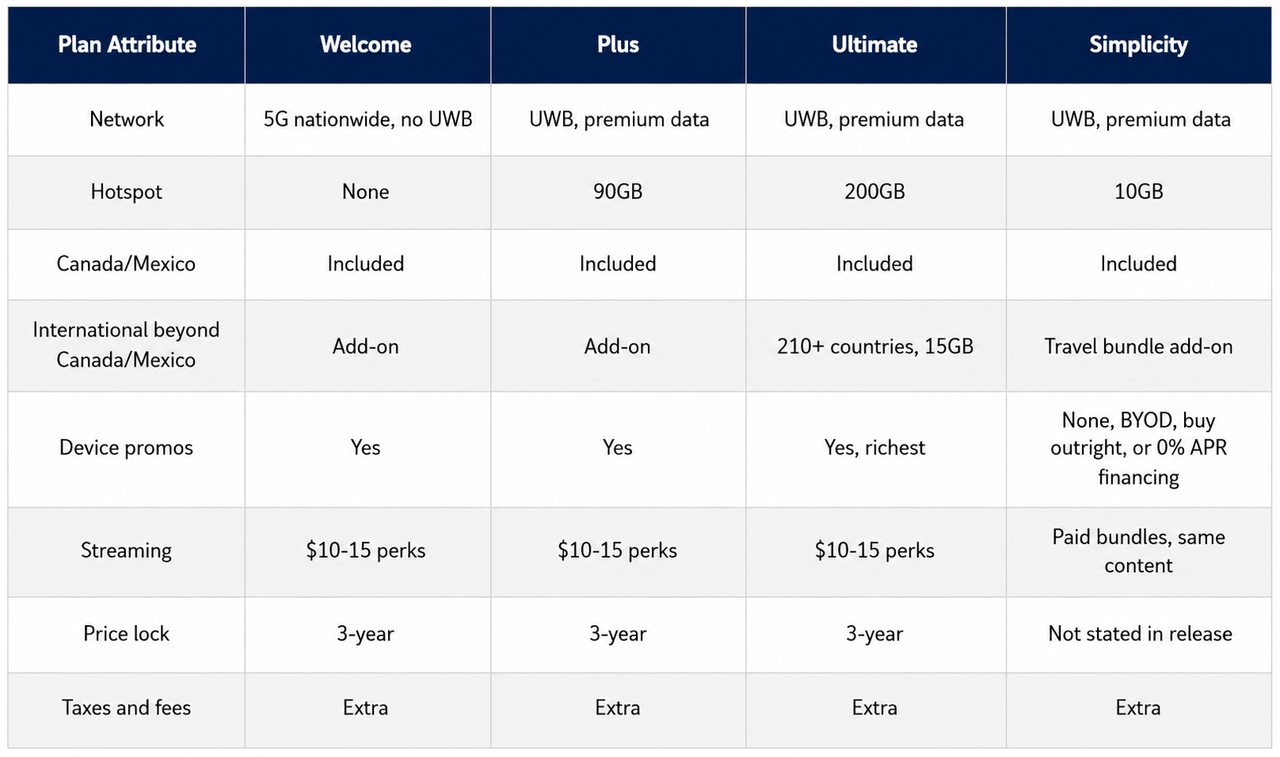Click the 90GB hotspot cell
The width and height of the screenshot is (1280, 757).
(x=618, y=192)
